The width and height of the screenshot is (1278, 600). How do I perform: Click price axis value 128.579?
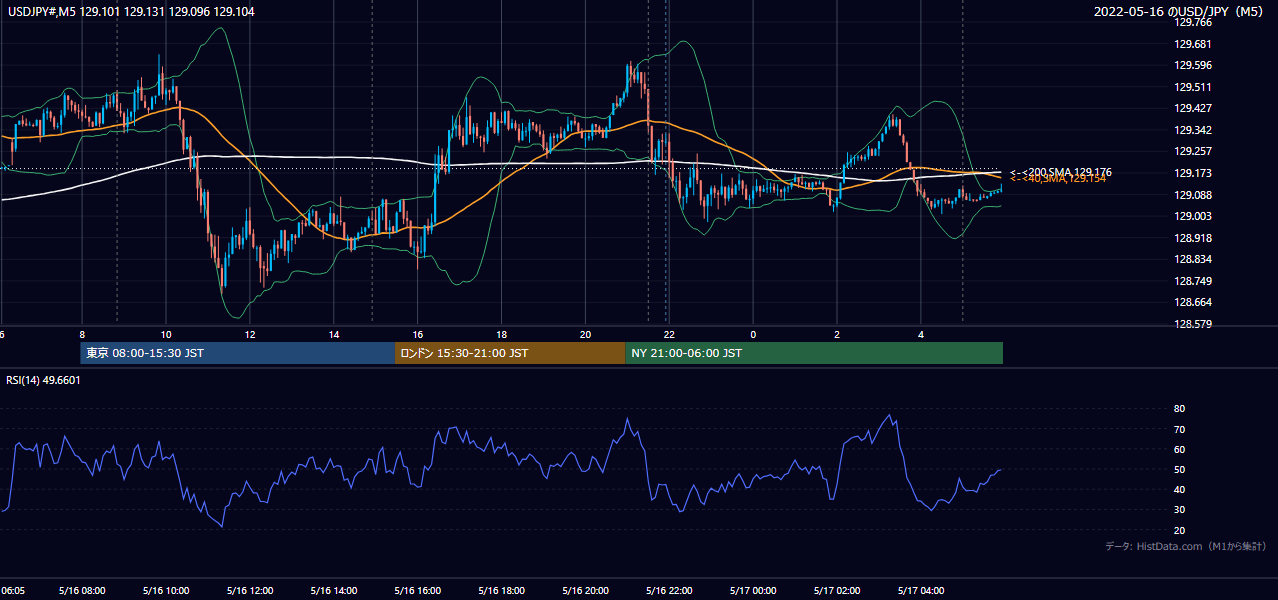[1192, 324]
